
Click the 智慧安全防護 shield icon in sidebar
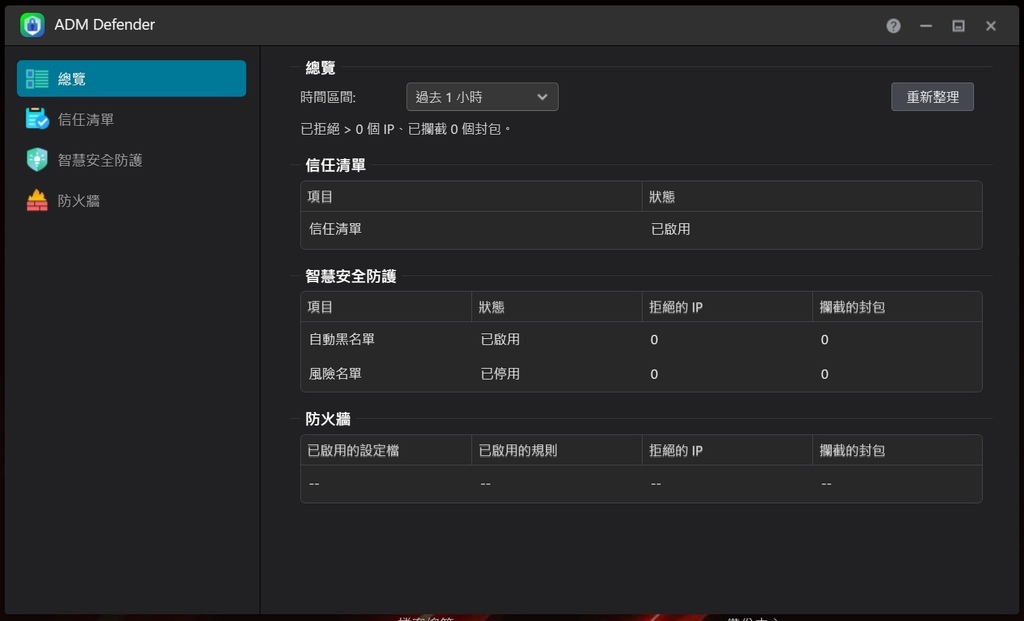pyautogui.click(x=37, y=159)
